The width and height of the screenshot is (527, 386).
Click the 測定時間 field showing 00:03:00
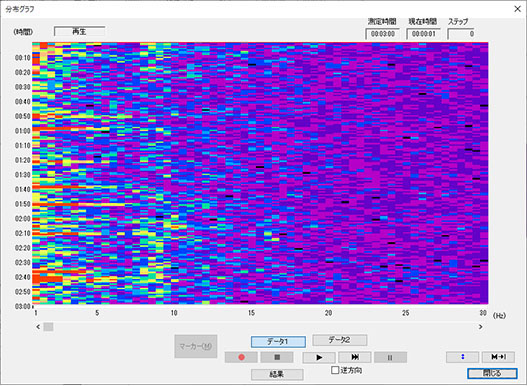(382, 34)
